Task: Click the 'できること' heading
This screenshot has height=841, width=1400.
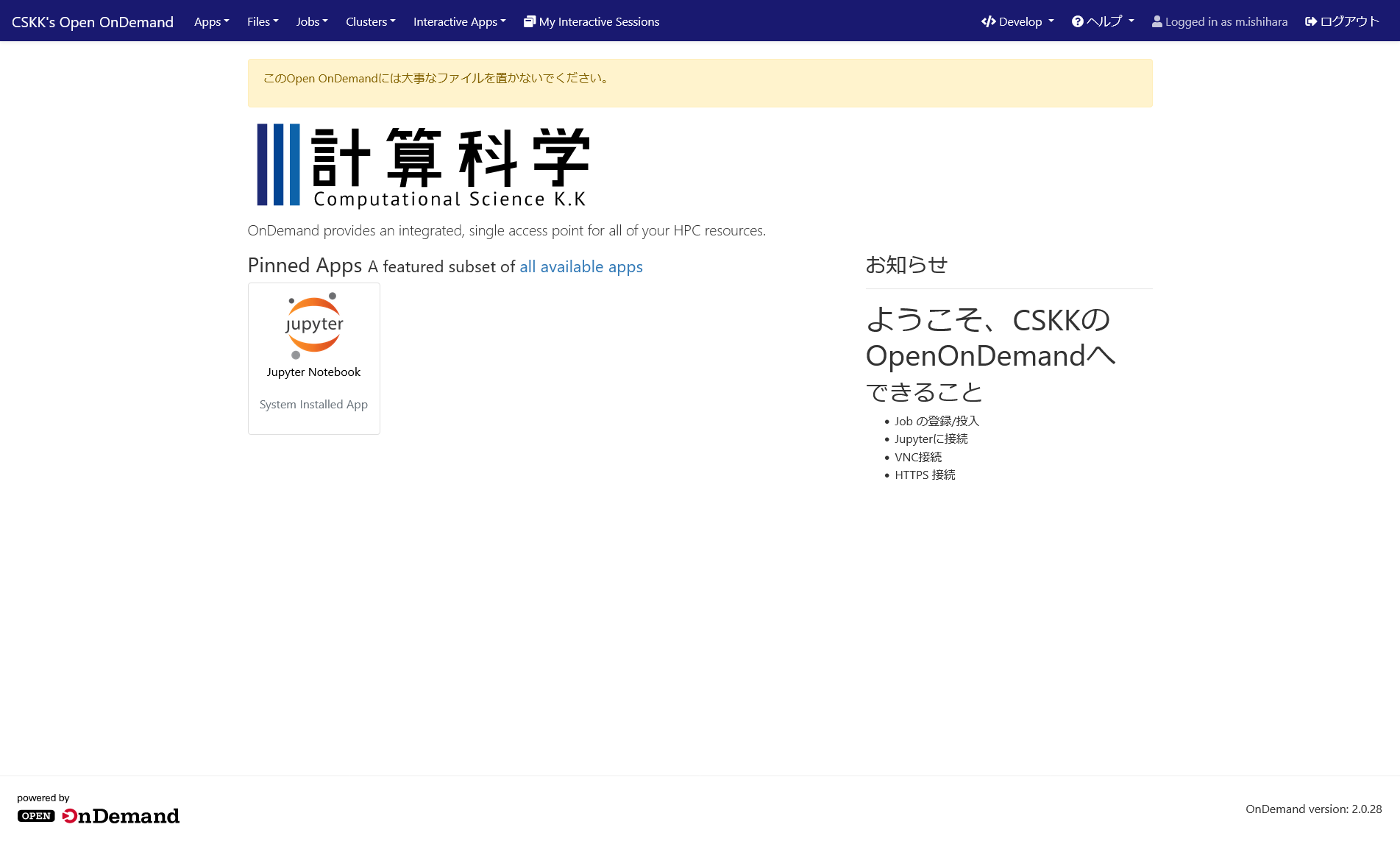Action: (924, 392)
